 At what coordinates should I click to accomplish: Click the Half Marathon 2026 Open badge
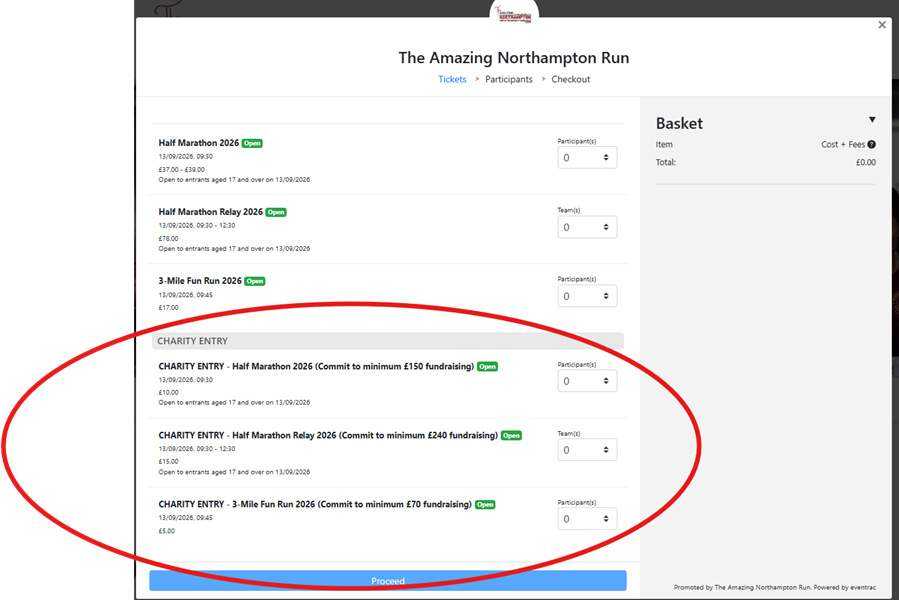click(x=252, y=143)
